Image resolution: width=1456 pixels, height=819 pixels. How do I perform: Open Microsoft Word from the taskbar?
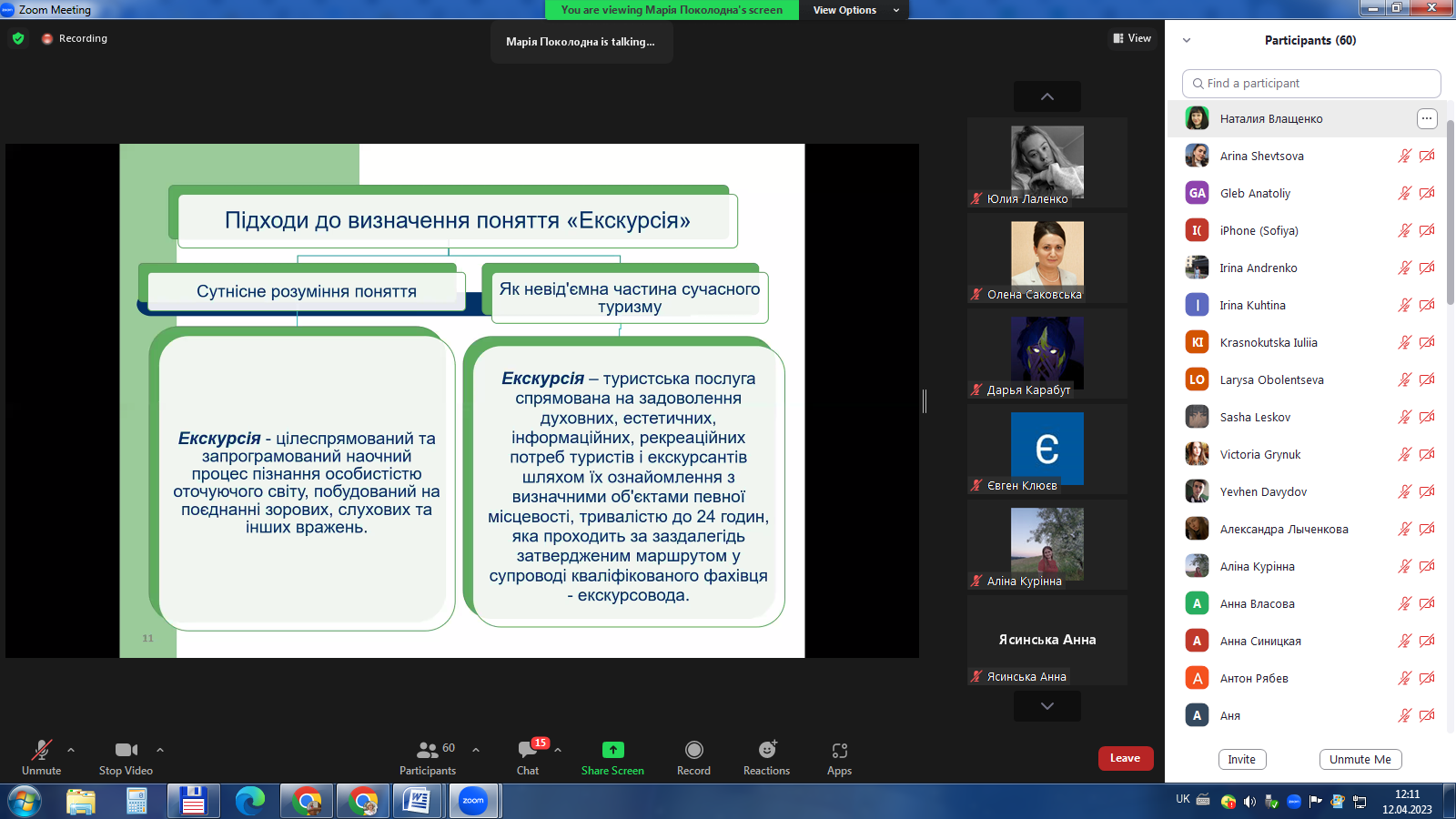(x=418, y=801)
